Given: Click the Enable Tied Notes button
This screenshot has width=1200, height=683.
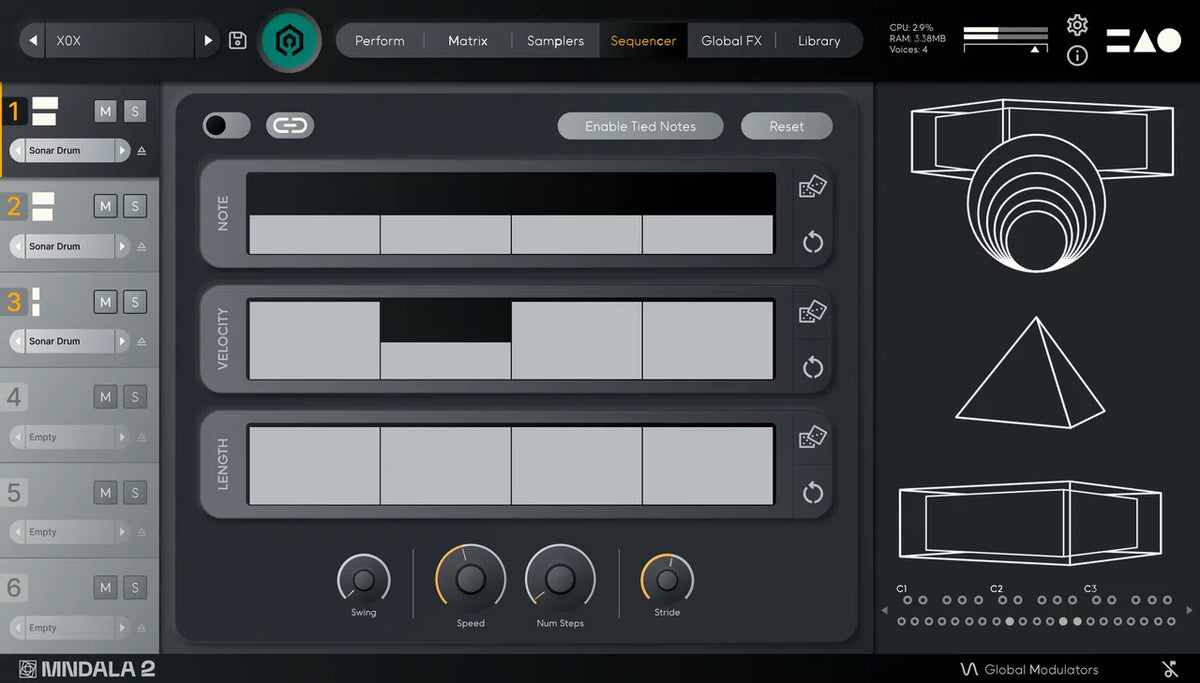Looking at the screenshot, I should [x=640, y=126].
